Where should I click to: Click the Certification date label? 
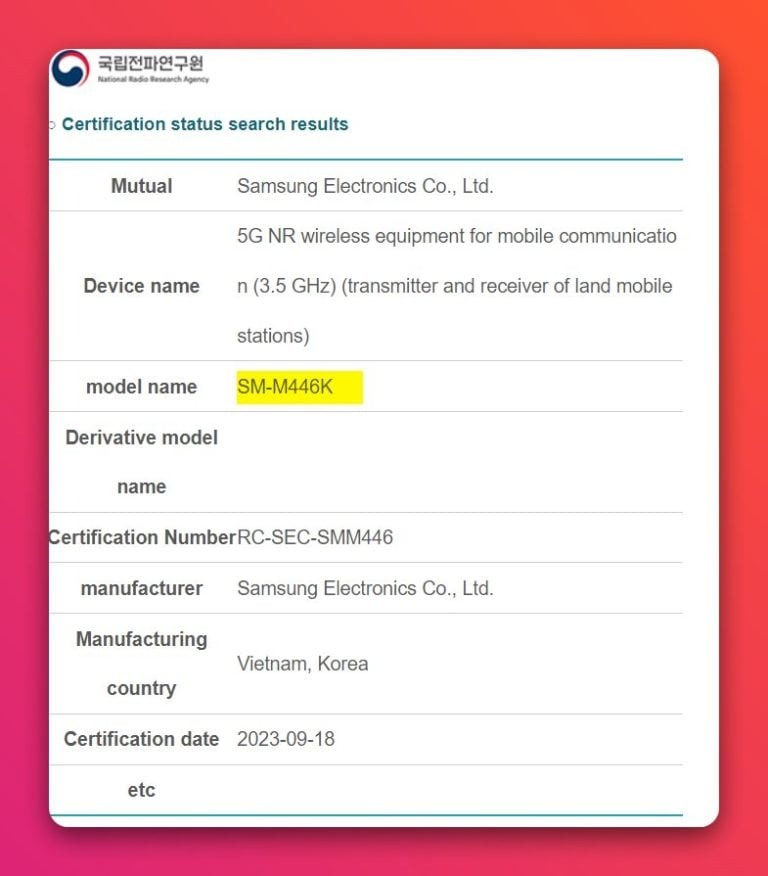[141, 740]
